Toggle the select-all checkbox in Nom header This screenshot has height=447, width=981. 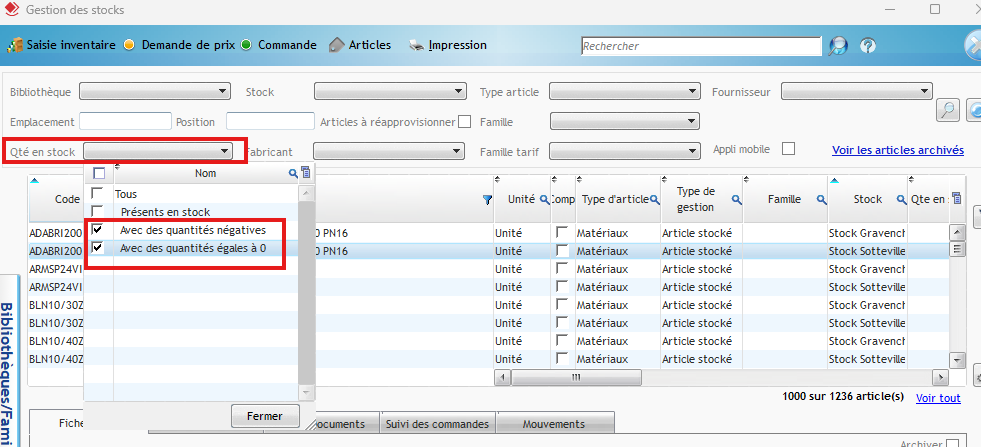99,173
